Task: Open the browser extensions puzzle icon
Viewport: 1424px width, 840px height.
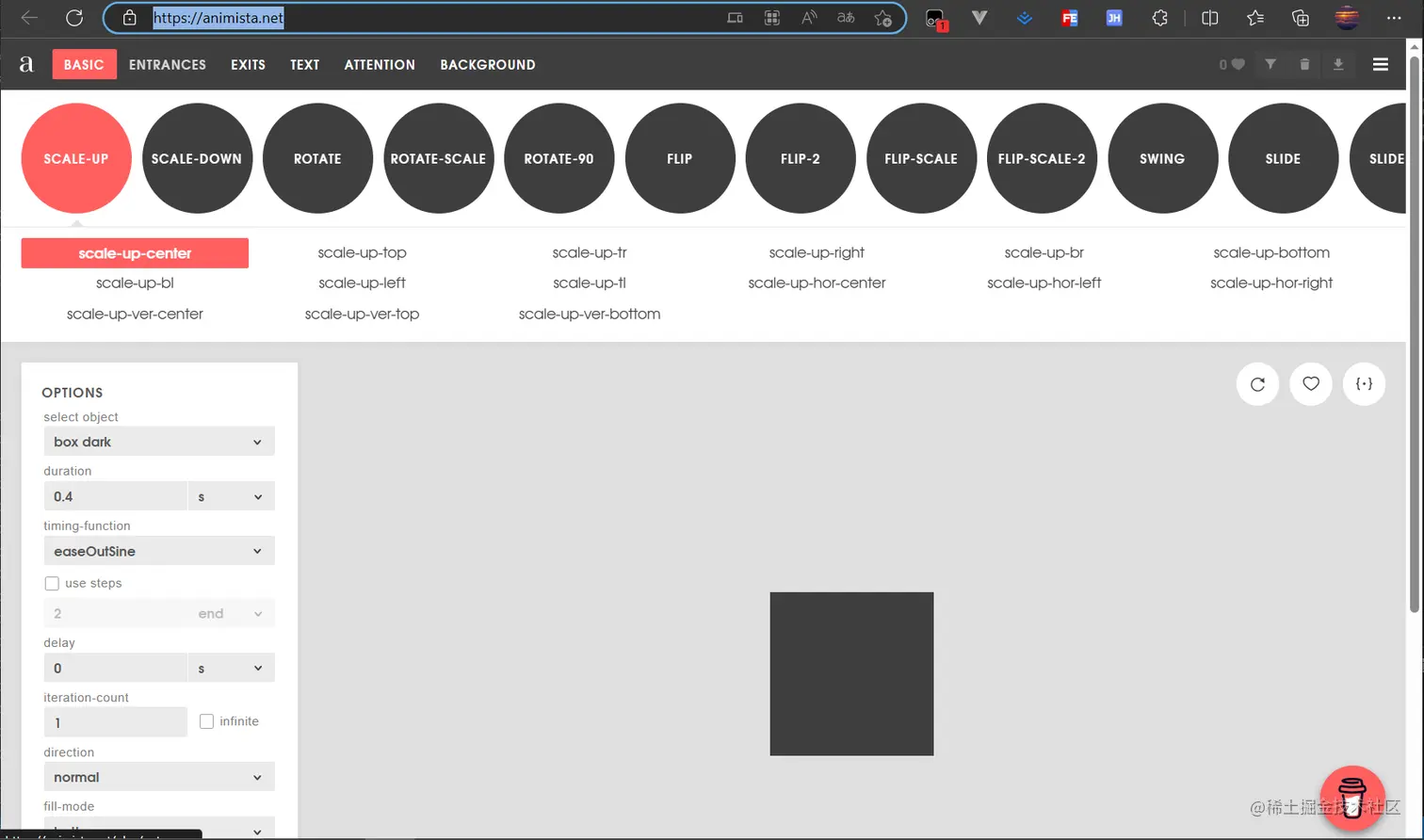Action: [x=1160, y=18]
